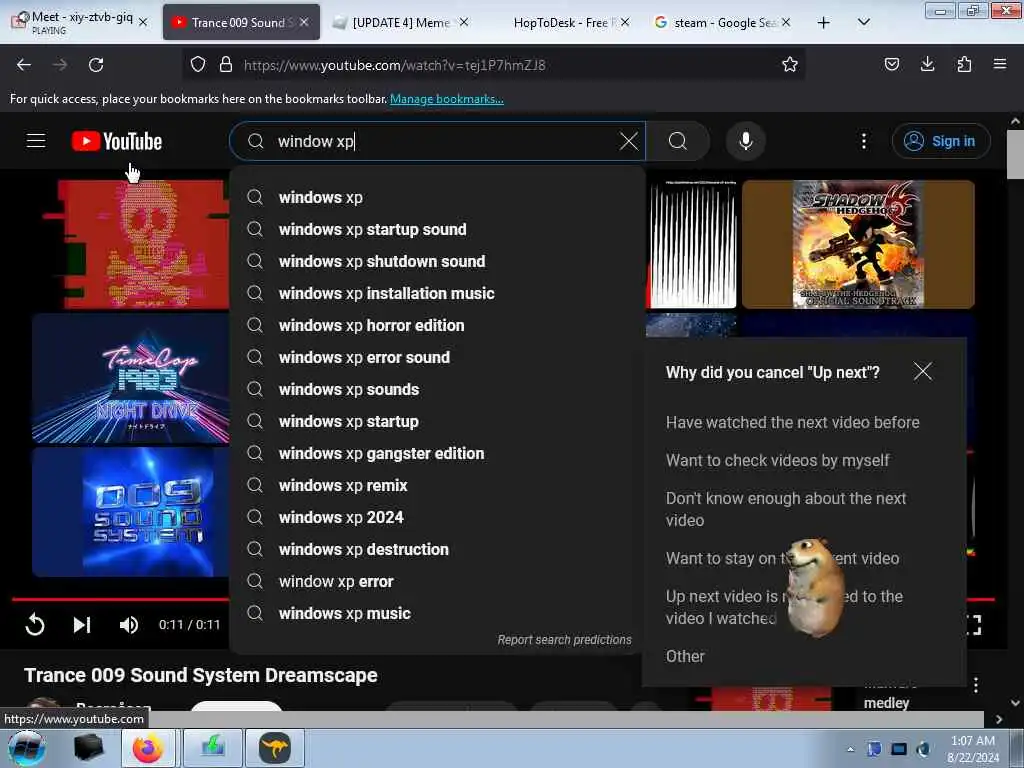Open the Firefox application menu

click(1000, 64)
